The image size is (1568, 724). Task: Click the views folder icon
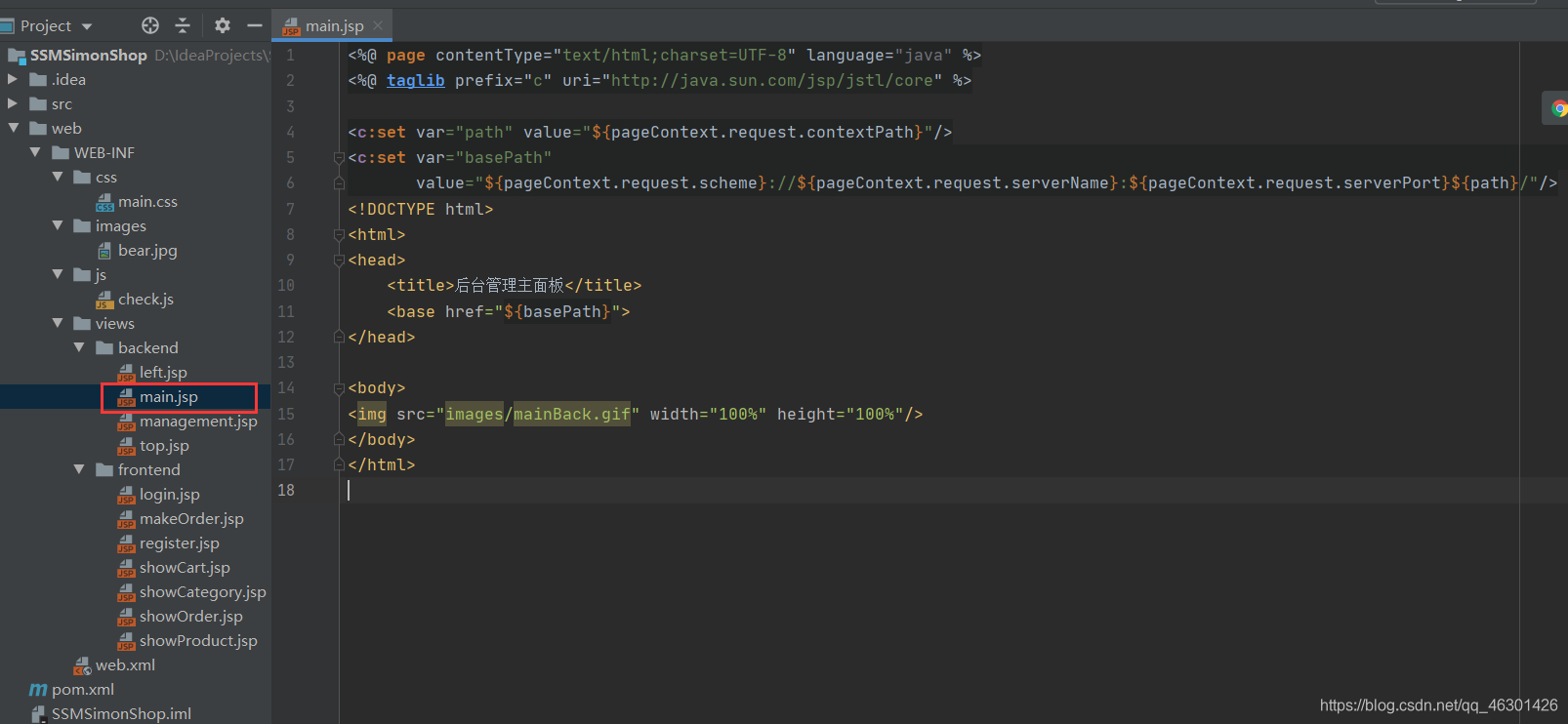click(82, 323)
